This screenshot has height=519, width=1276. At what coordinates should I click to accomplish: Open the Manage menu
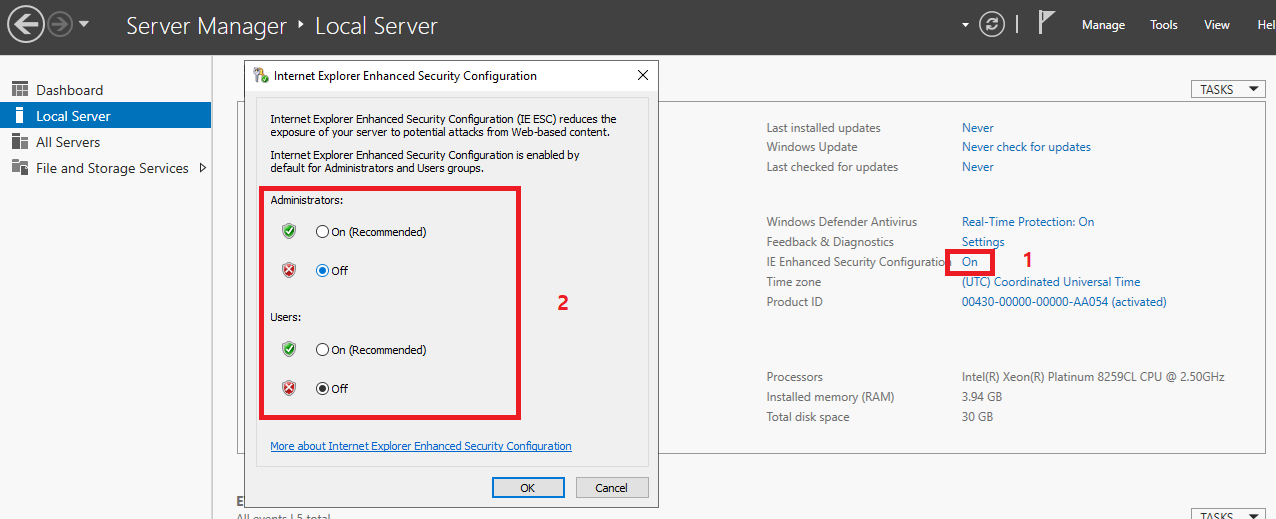[x=1103, y=25]
